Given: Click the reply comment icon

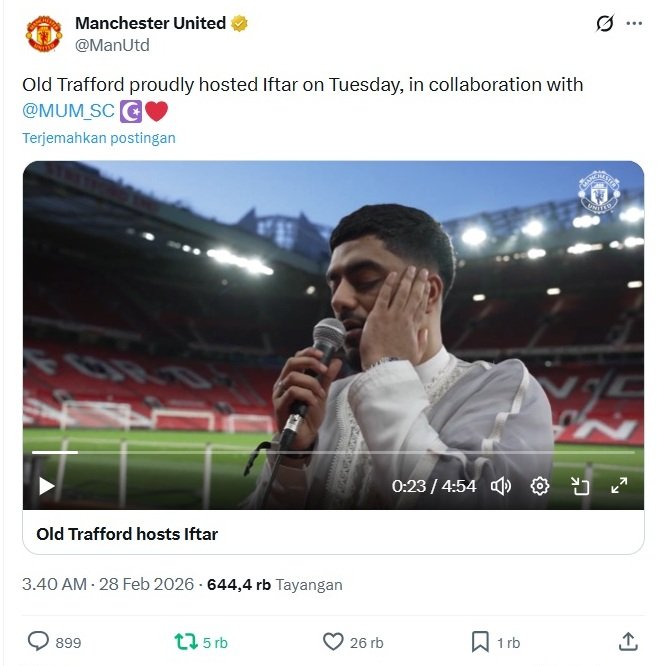Looking at the screenshot, I should 38,642.
